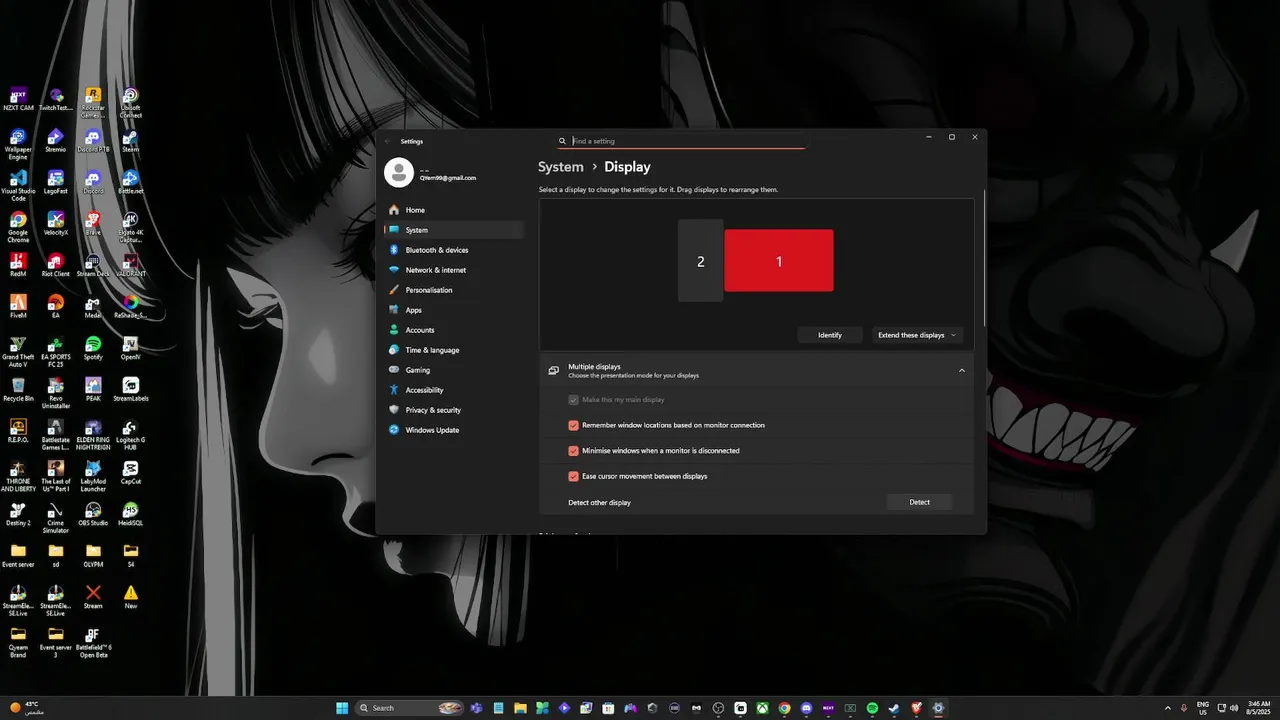Open Network & internet settings
This screenshot has height=720, width=1280.
tap(453, 270)
